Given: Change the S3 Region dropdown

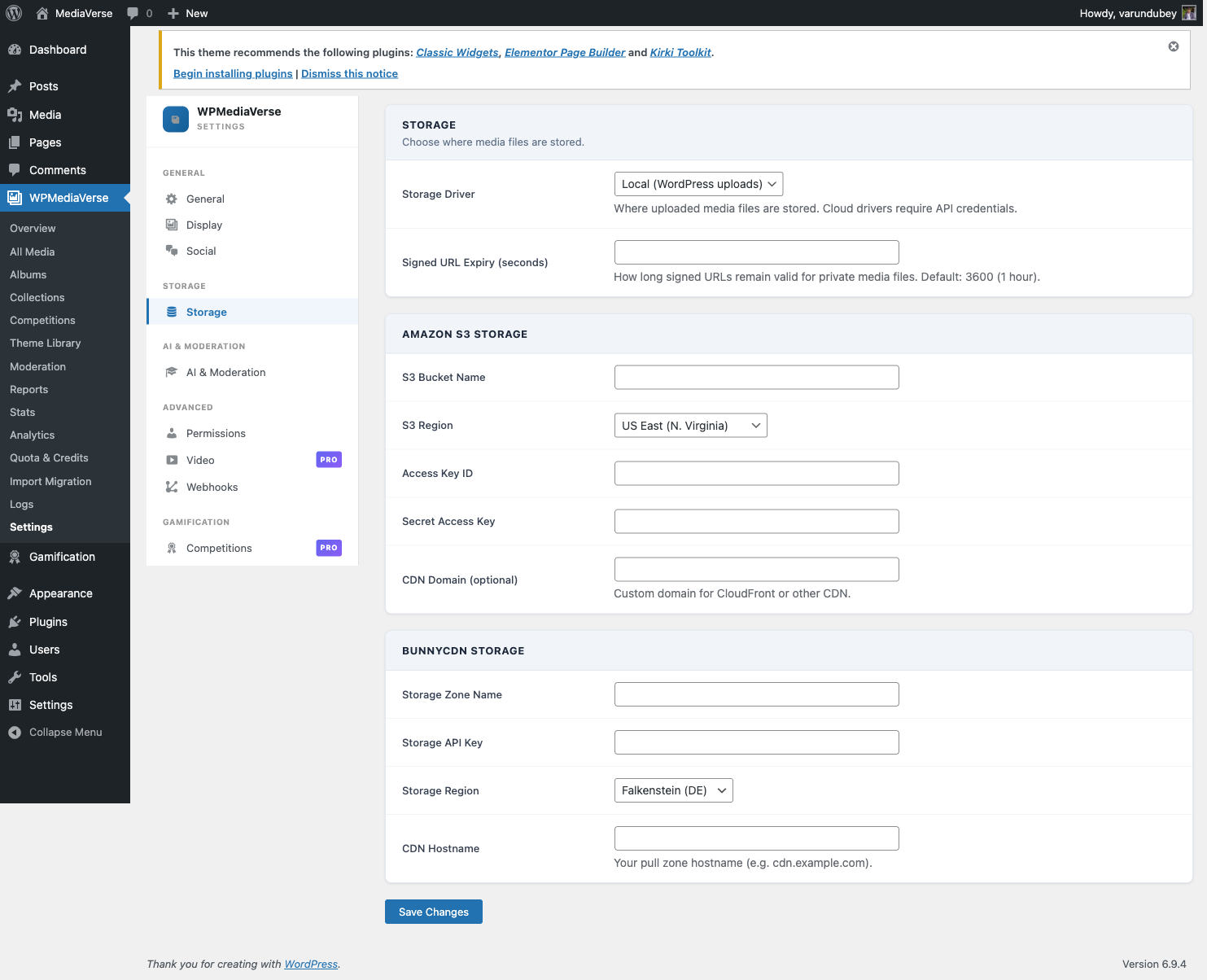Looking at the screenshot, I should [689, 425].
